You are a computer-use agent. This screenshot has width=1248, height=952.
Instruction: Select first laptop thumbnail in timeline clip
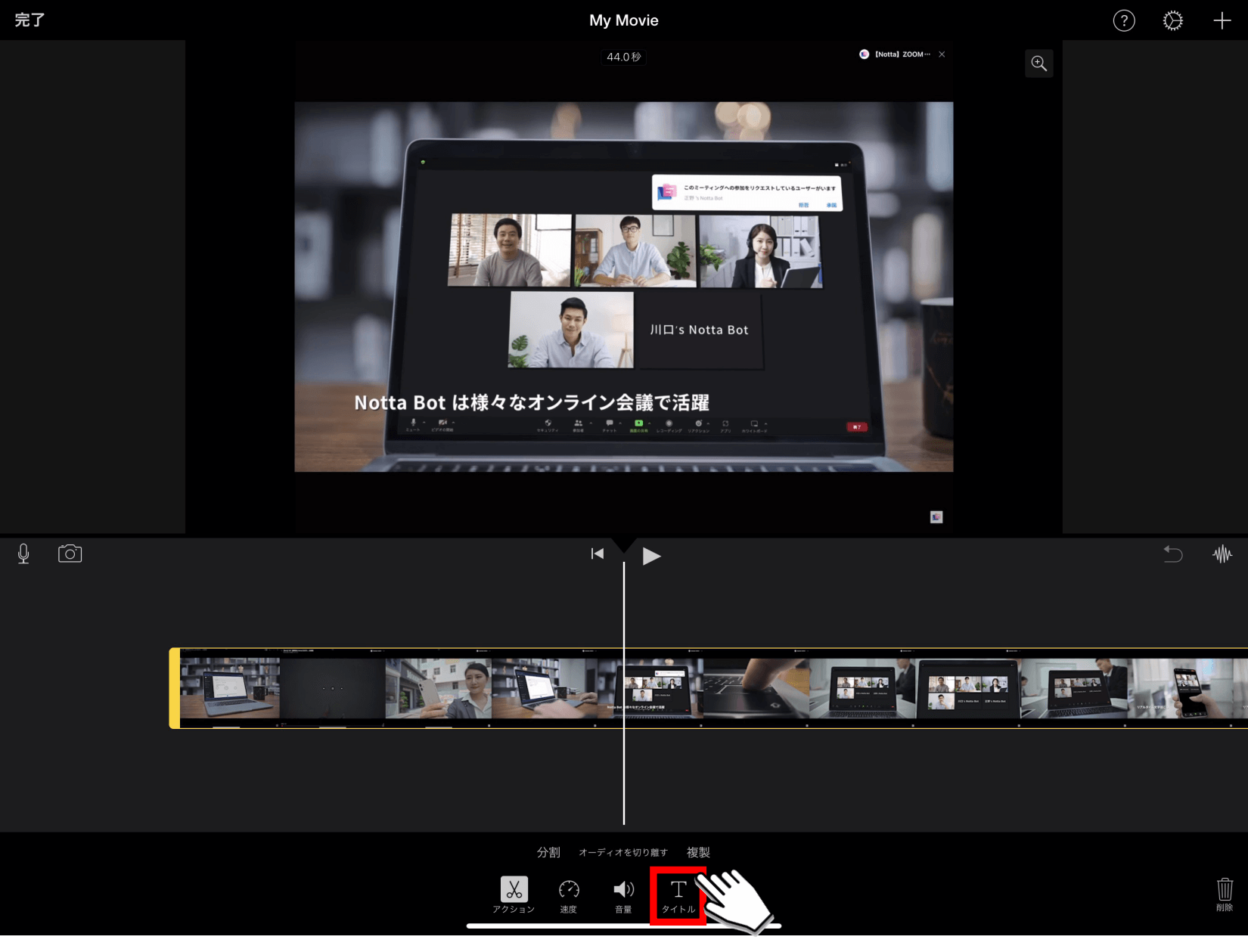[230, 688]
